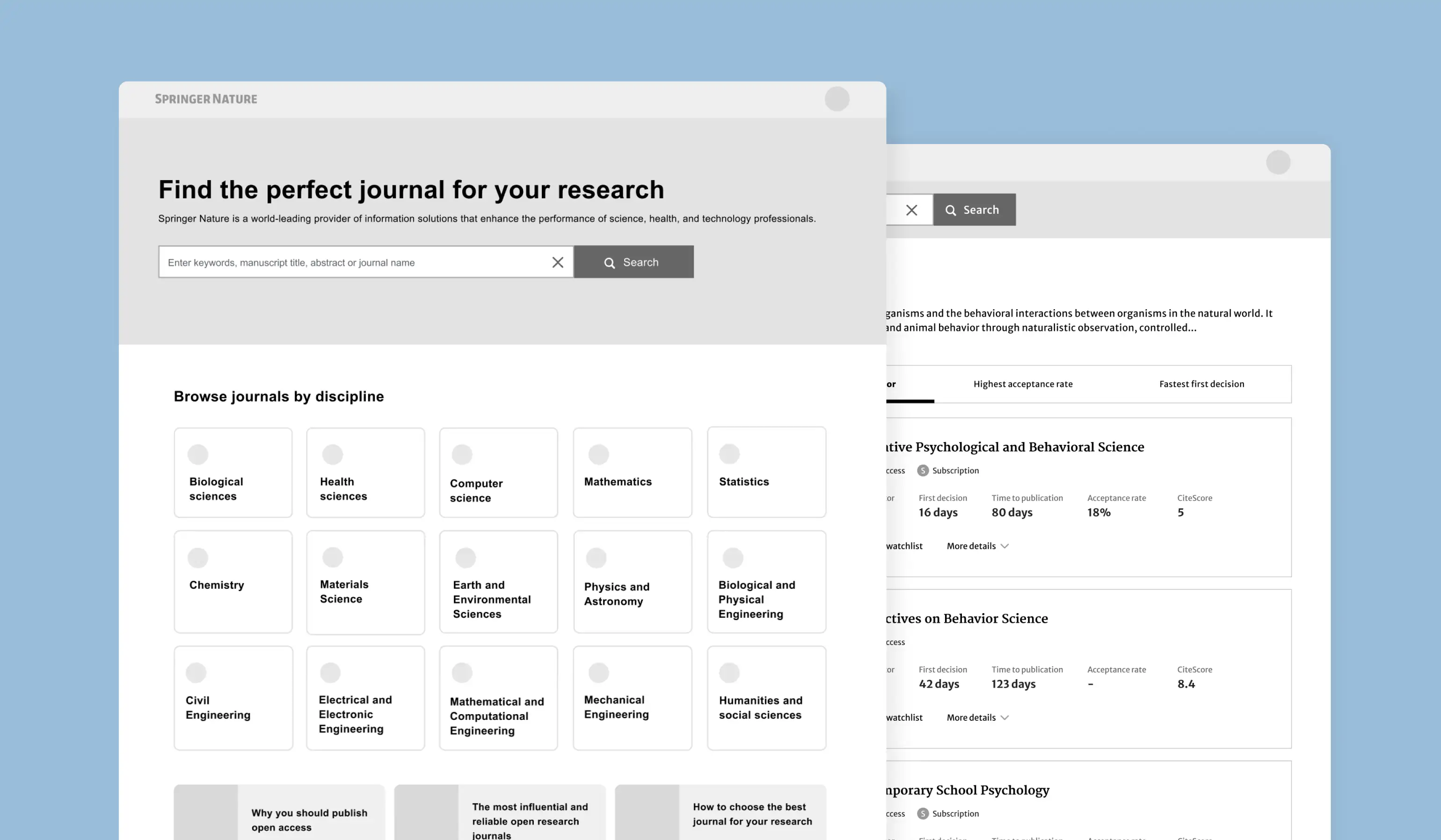Open Why you should publish open access article
The width and height of the screenshot is (1441, 840).
coord(279,812)
